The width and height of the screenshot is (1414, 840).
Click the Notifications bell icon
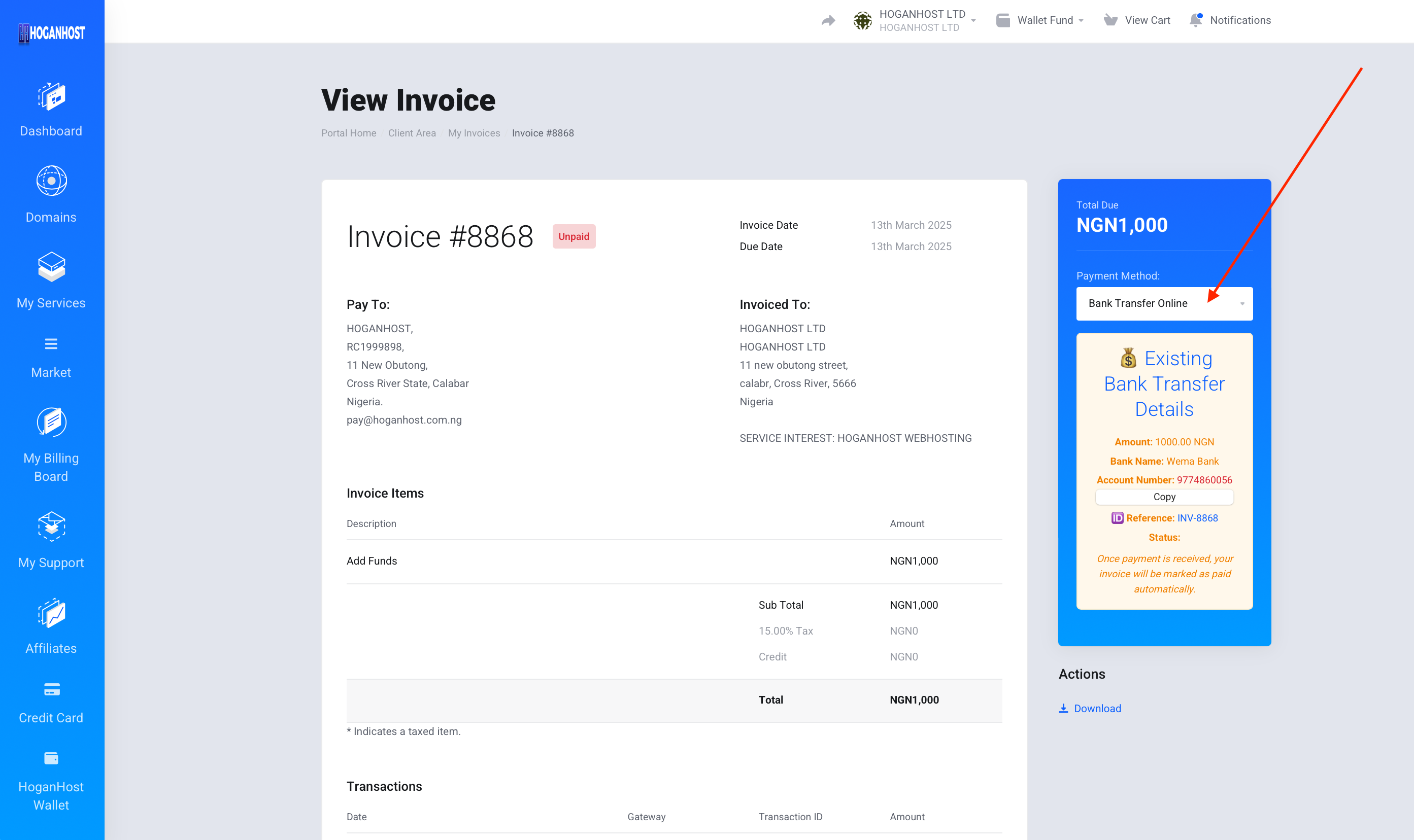pyautogui.click(x=1196, y=20)
